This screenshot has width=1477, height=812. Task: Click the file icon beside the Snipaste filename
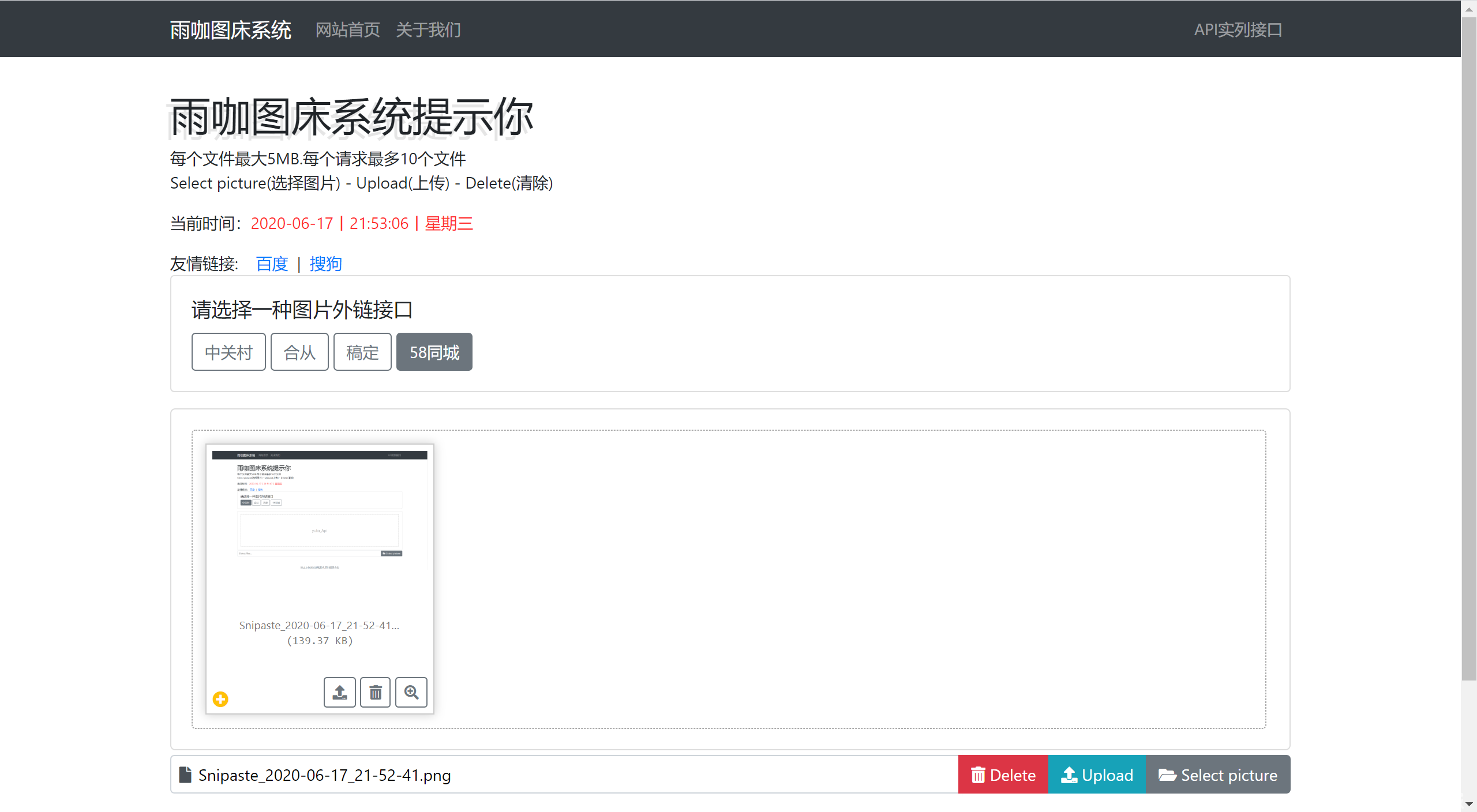coord(185,775)
